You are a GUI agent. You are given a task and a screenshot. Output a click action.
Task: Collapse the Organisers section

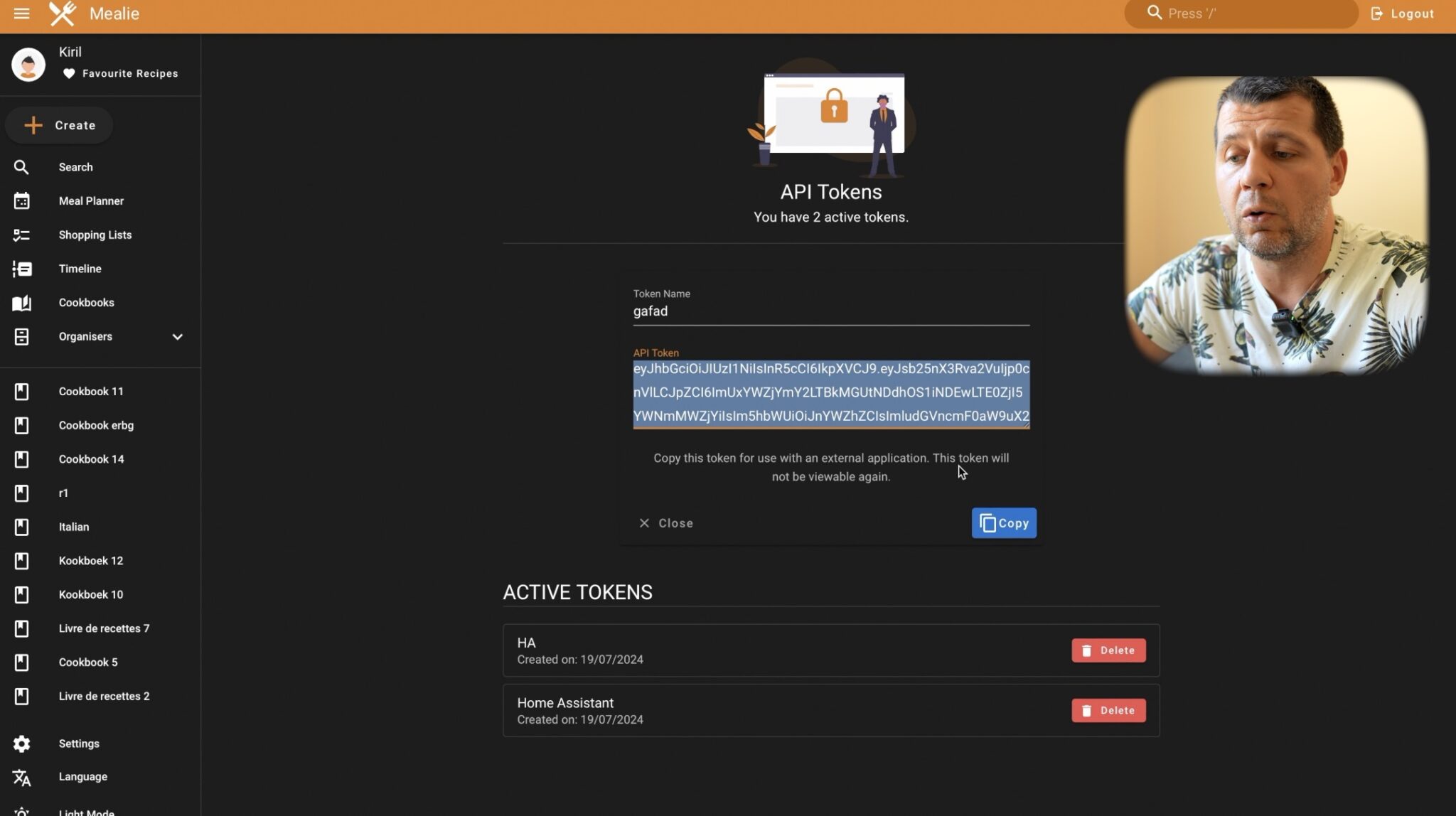point(178,337)
